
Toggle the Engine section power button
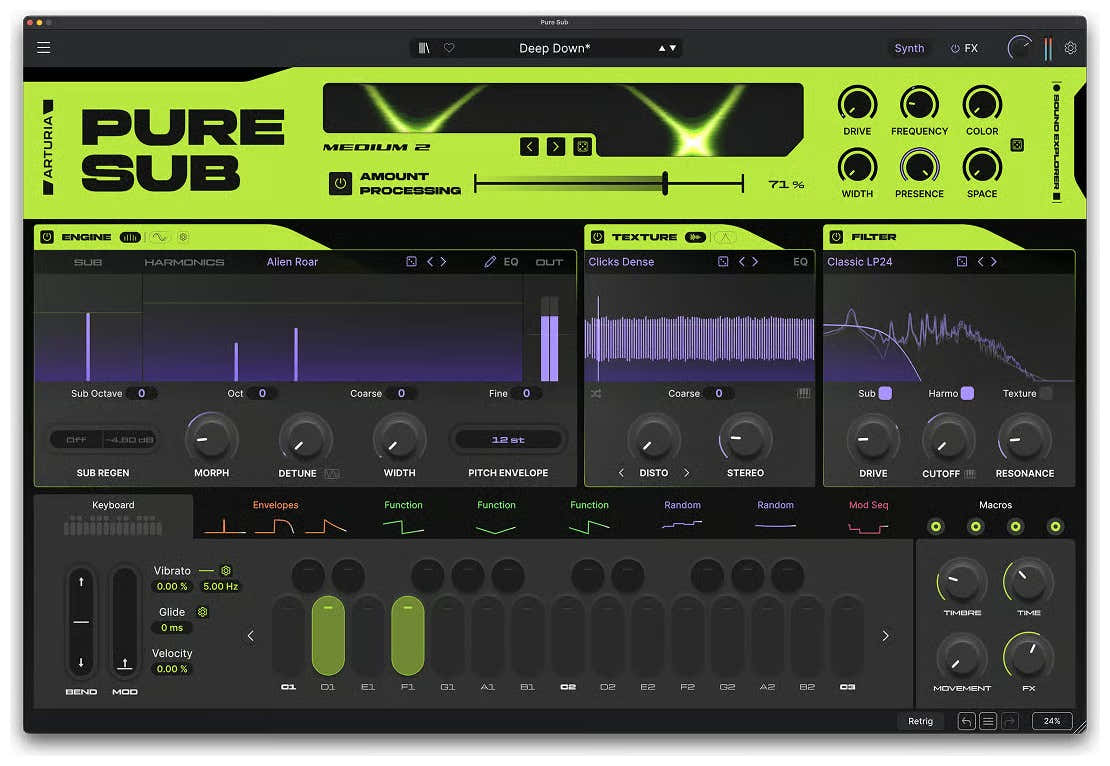(x=47, y=237)
